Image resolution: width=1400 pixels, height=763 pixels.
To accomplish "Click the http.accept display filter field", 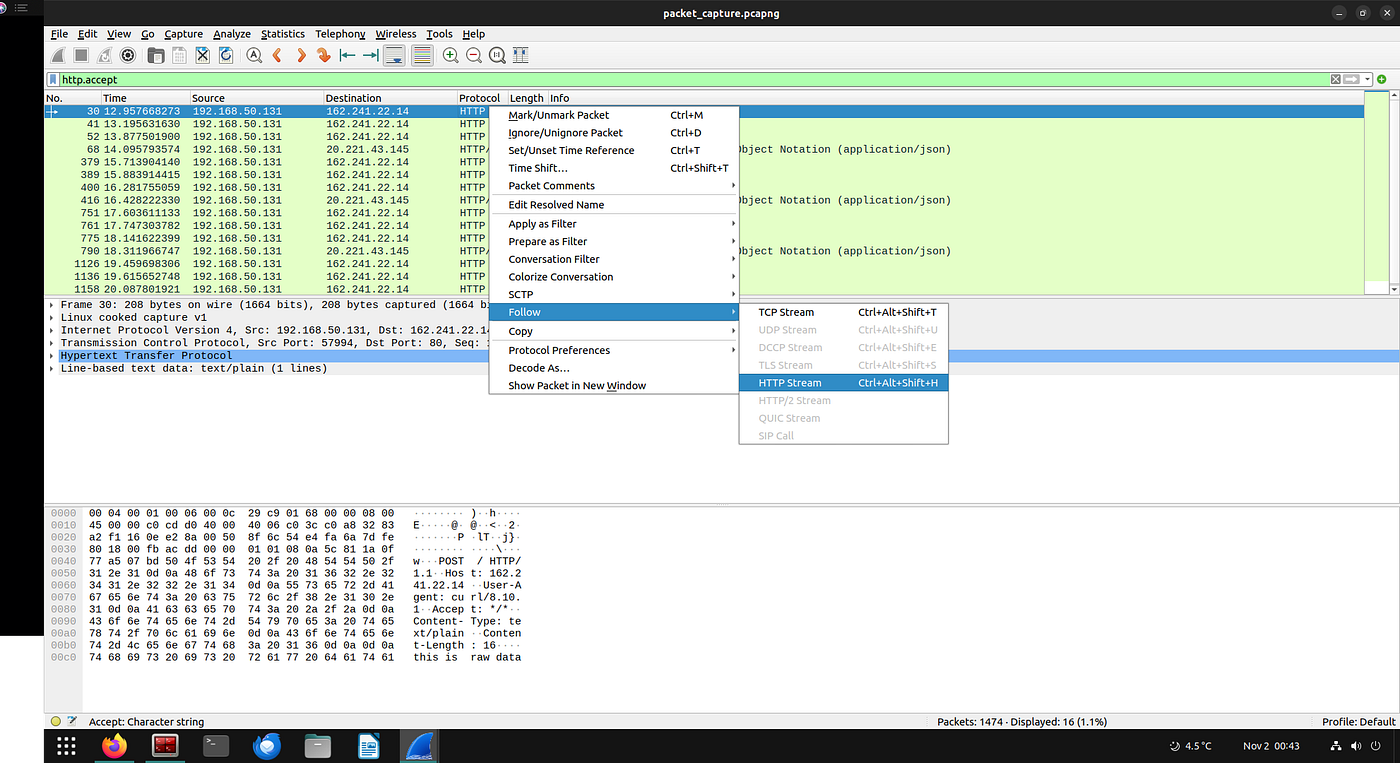I will click(x=694, y=79).
